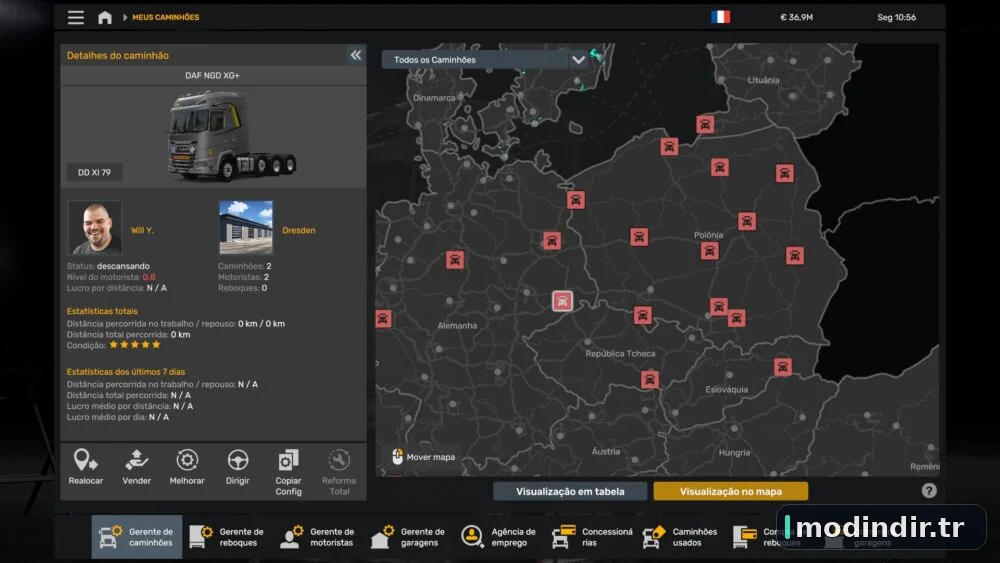Click the Estatísticas totais heading
Image resolution: width=1000 pixels, height=563 pixels.
point(102,311)
